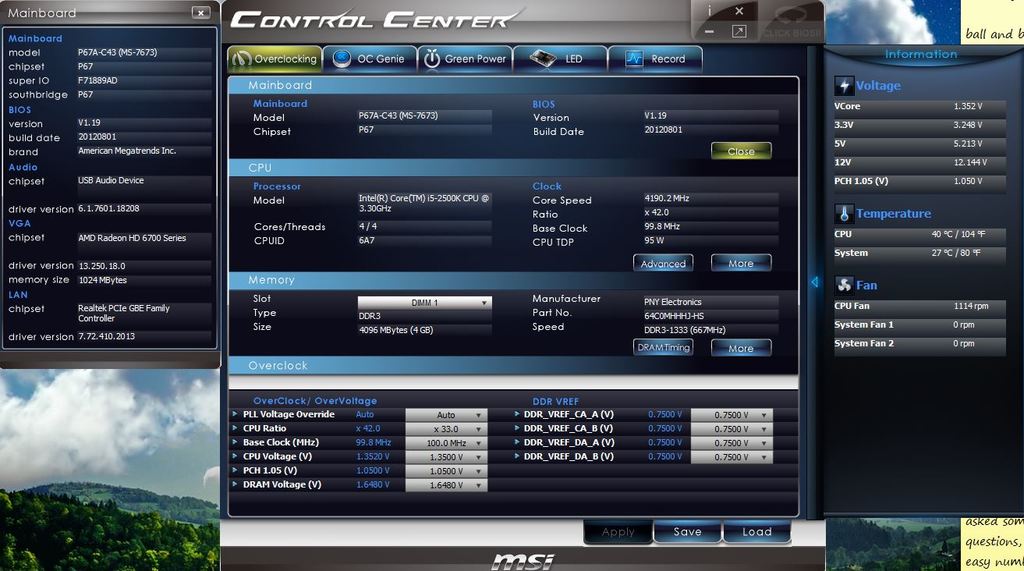Click the yellow sticky note reading 'ball and'
Screen dimensions: 1024x571
click(992, 22)
